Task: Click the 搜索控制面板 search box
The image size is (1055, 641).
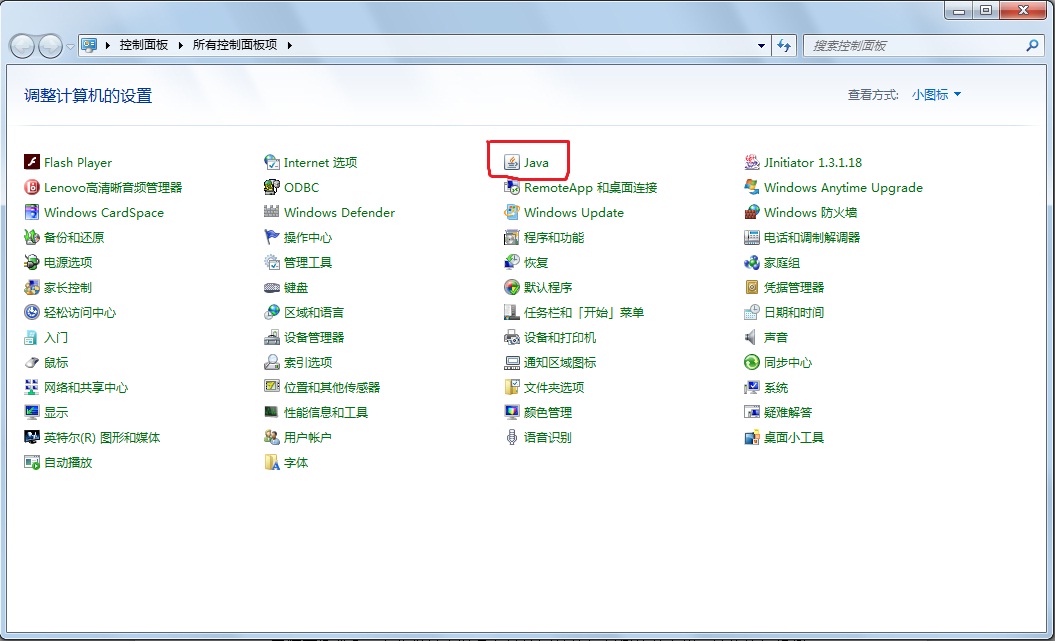Action: click(915, 46)
